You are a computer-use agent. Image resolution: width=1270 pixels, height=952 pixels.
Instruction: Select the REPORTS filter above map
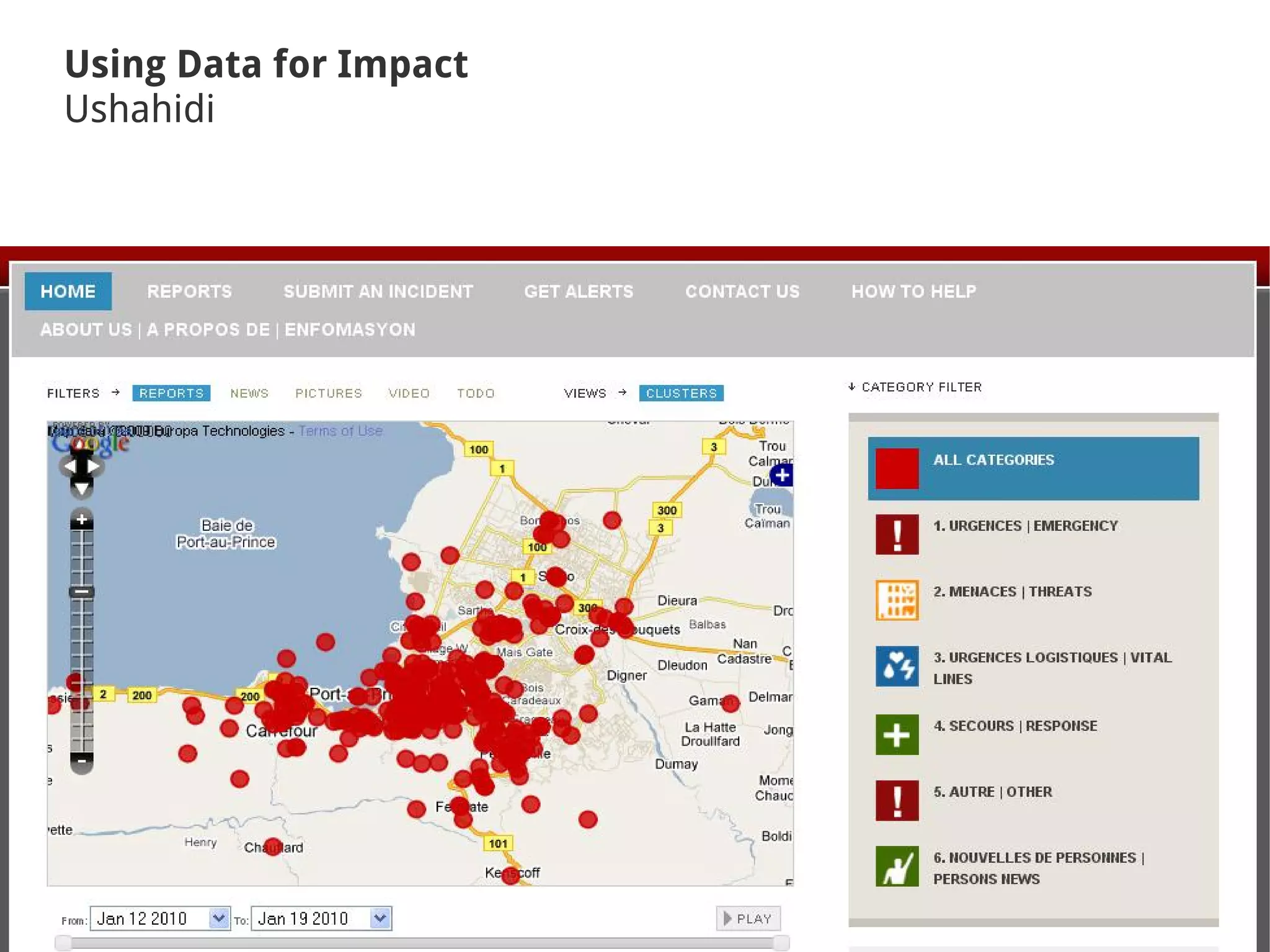171,393
